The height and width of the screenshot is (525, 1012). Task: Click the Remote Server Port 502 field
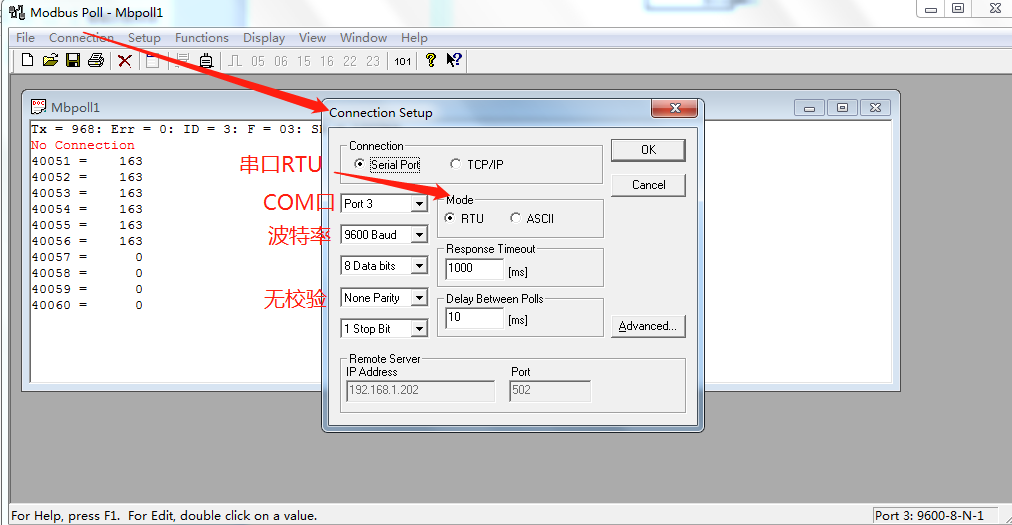550,390
